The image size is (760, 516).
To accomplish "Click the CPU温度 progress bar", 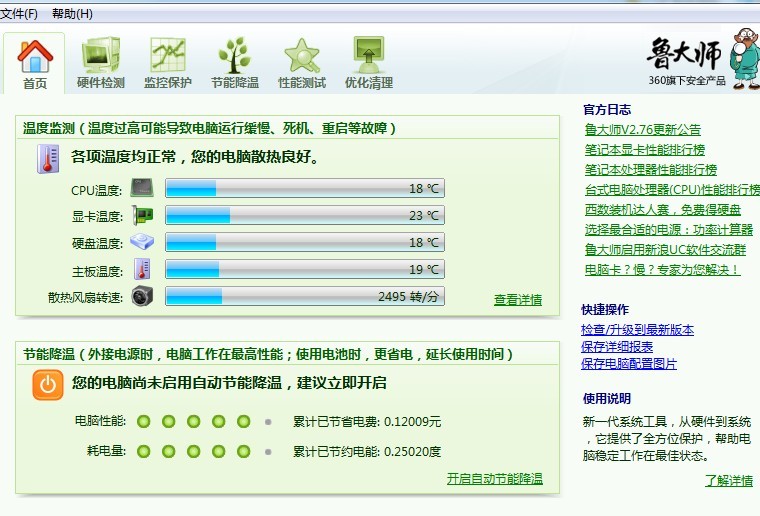I will [x=304, y=189].
